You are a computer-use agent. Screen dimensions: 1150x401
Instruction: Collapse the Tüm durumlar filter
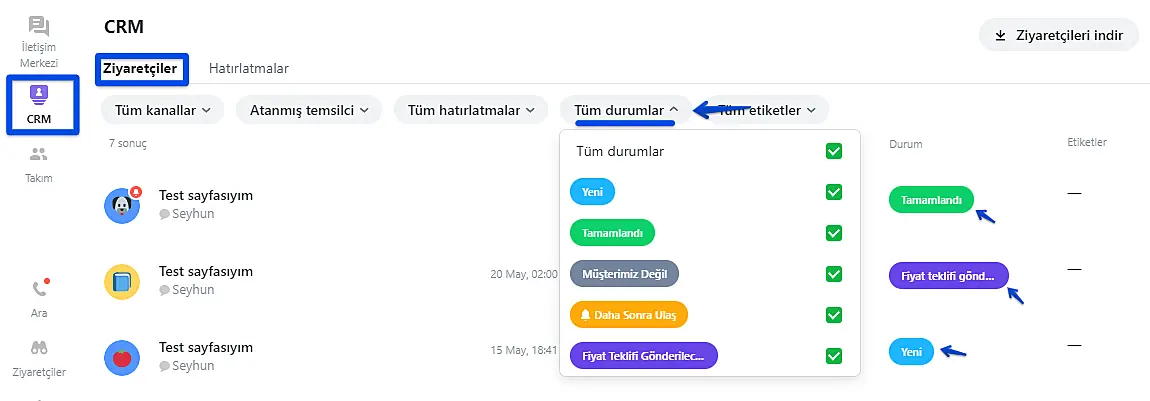tap(627, 110)
